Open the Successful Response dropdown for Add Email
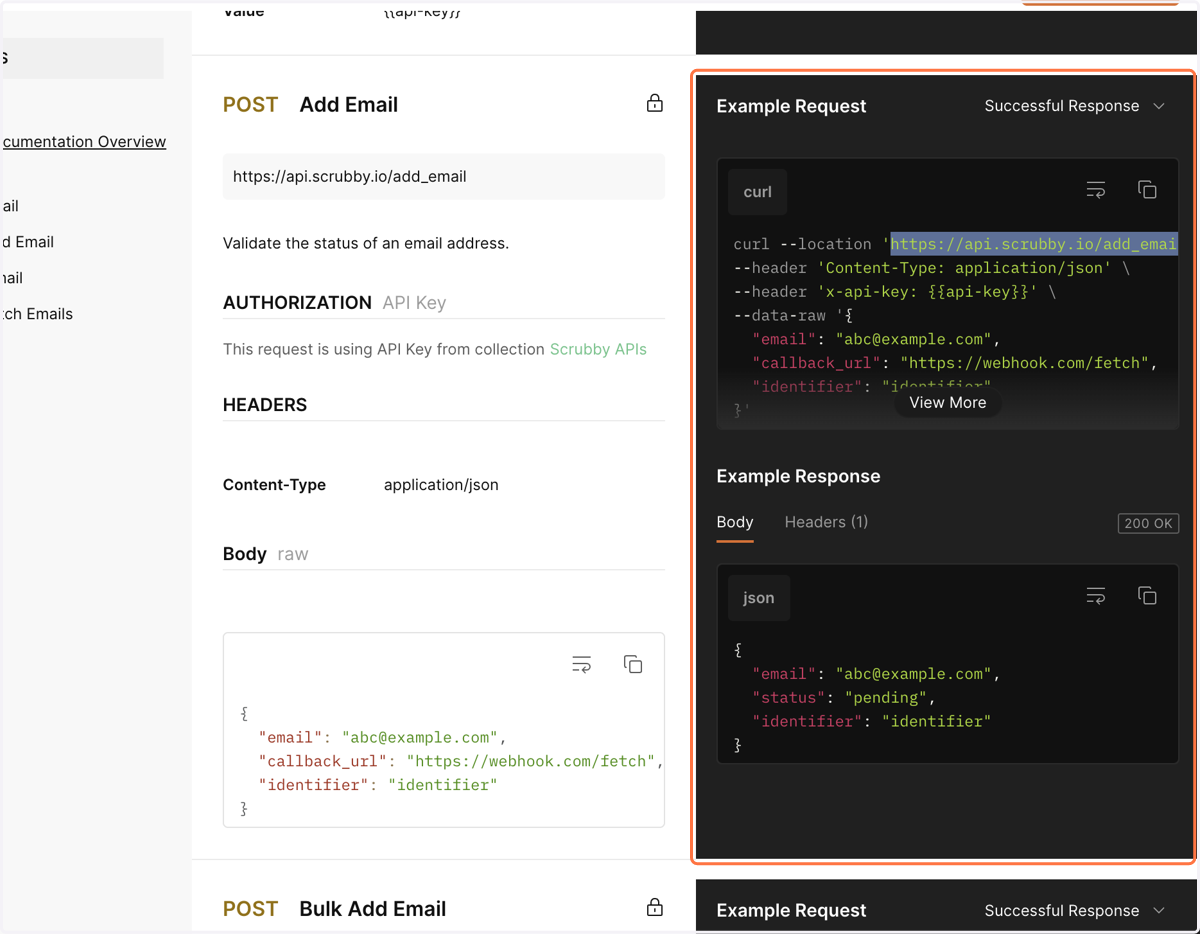 tap(1075, 106)
